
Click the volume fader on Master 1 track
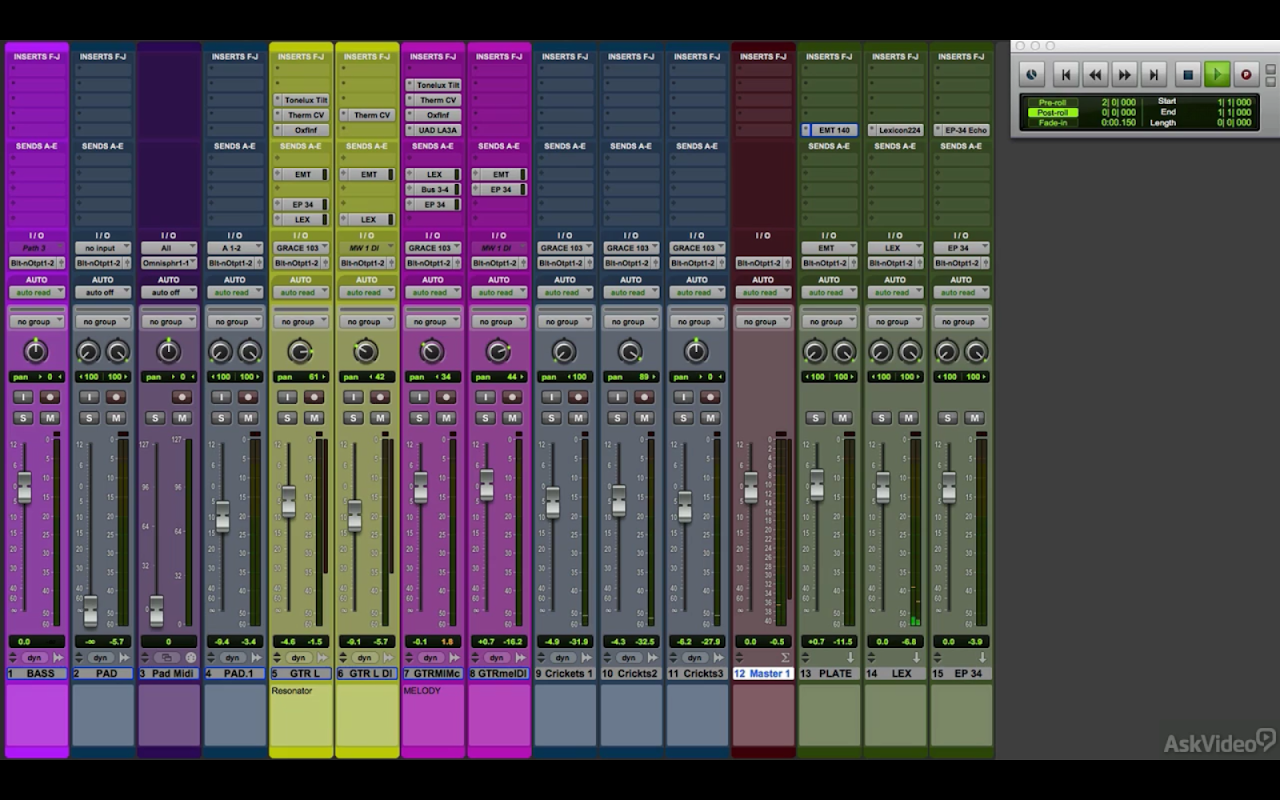[750, 487]
